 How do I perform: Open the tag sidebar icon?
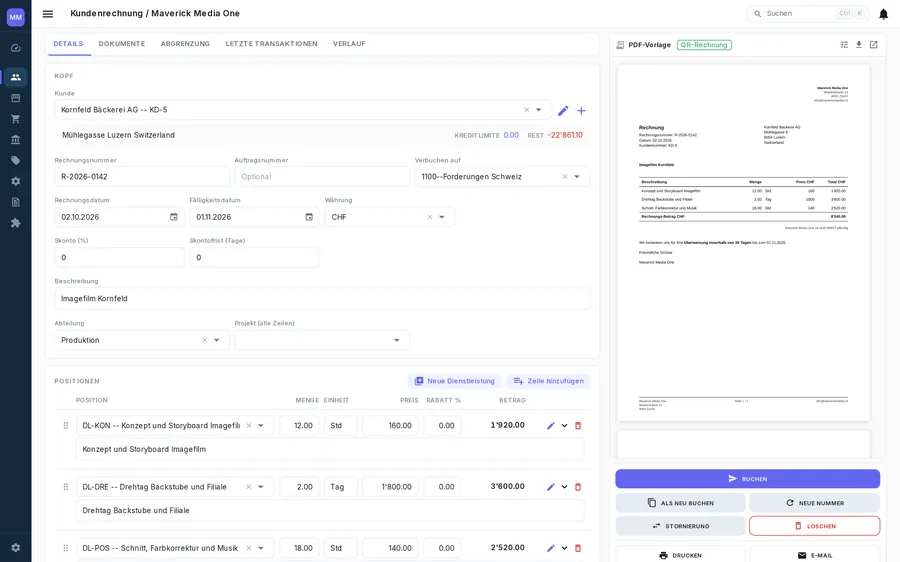coord(15,160)
